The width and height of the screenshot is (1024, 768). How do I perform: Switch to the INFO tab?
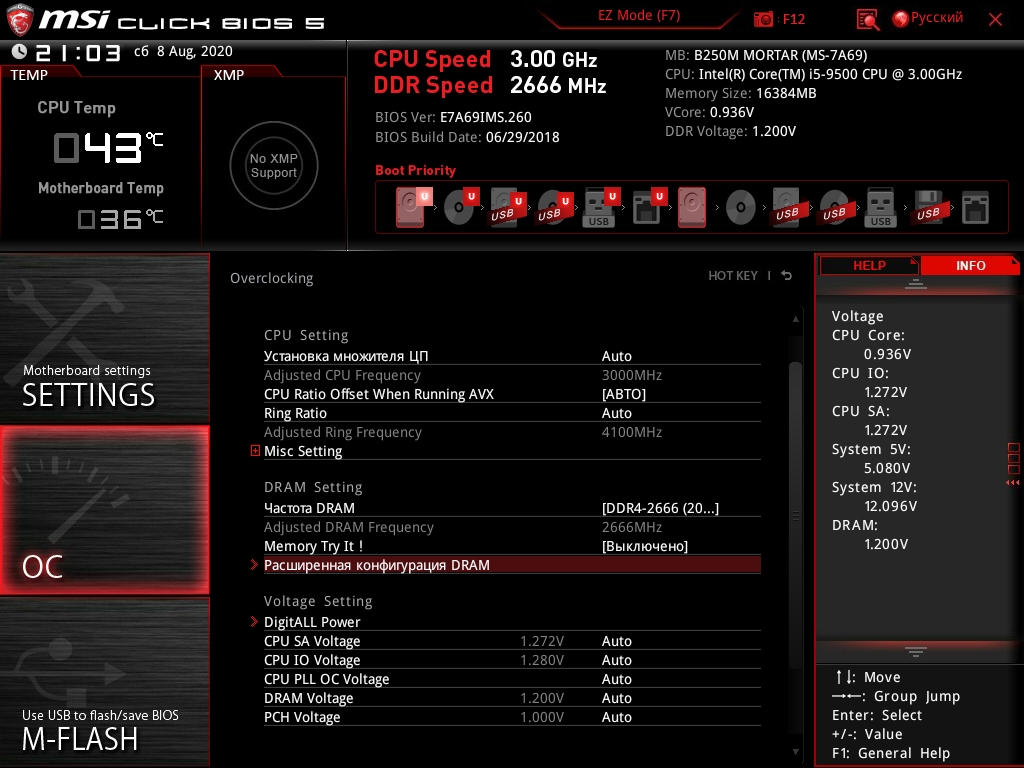tap(970, 265)
